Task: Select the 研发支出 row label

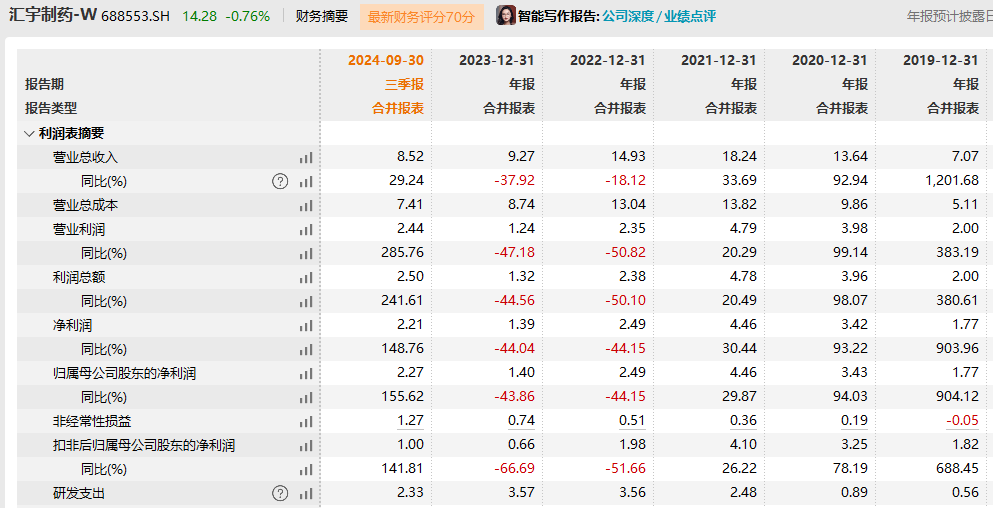Action: [x=79, y=493]
